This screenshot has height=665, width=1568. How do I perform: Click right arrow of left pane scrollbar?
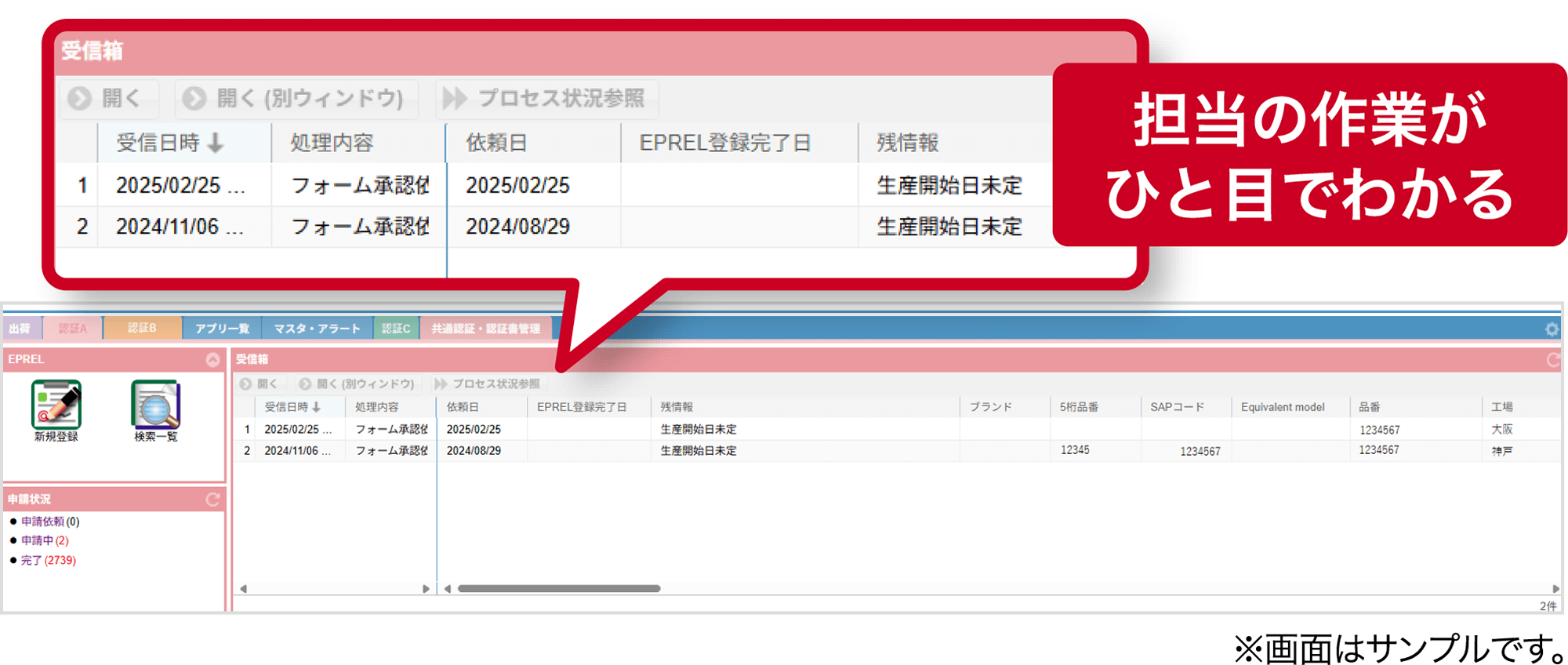426,589
